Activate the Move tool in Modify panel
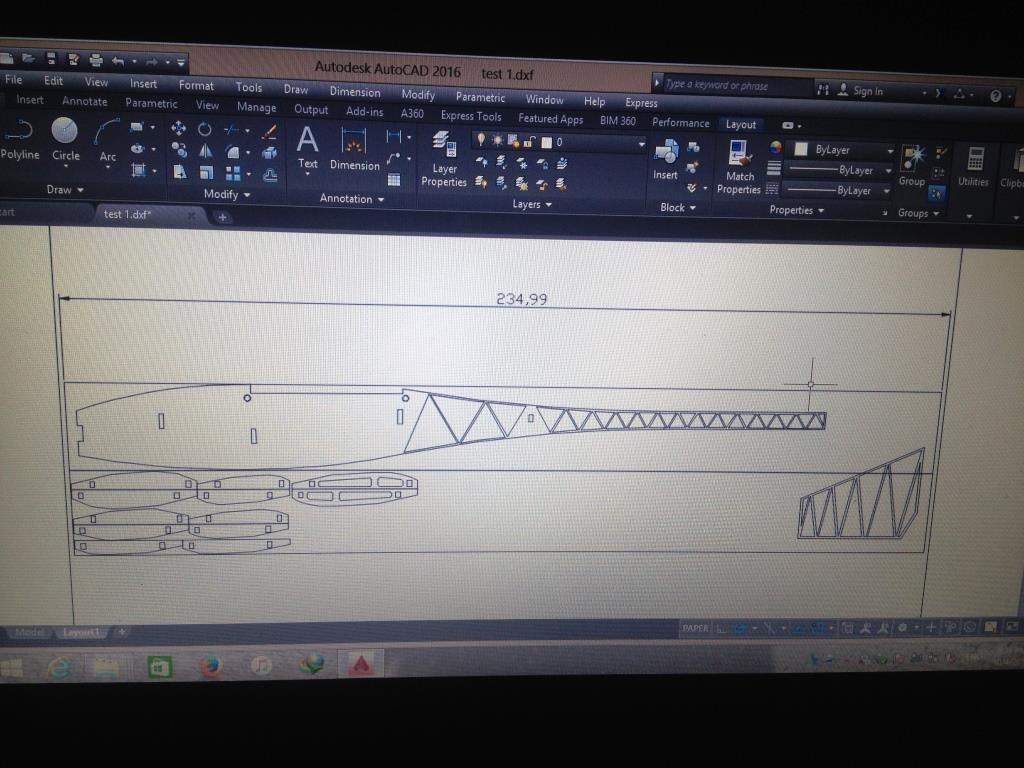Screen dimensions: 1024x768 178,128
